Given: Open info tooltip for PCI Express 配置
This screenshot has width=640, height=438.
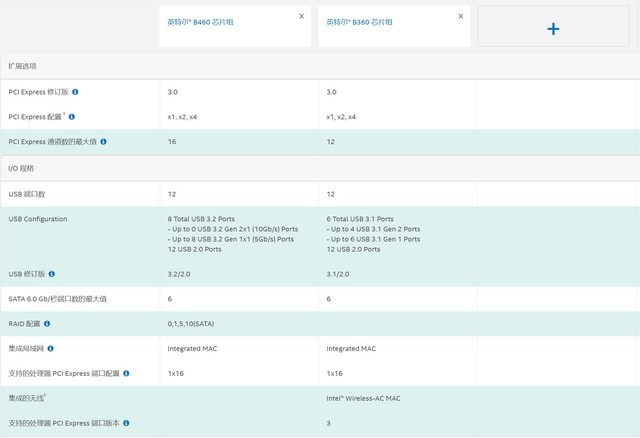Looking at the screenshot, I should pyautogui.click(x=72, y=117).
